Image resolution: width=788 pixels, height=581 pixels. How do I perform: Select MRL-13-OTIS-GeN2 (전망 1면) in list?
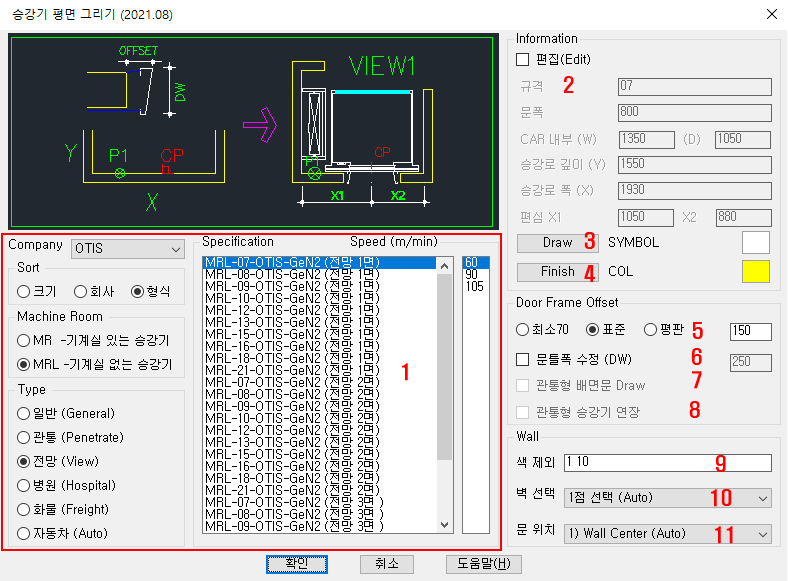320,322
